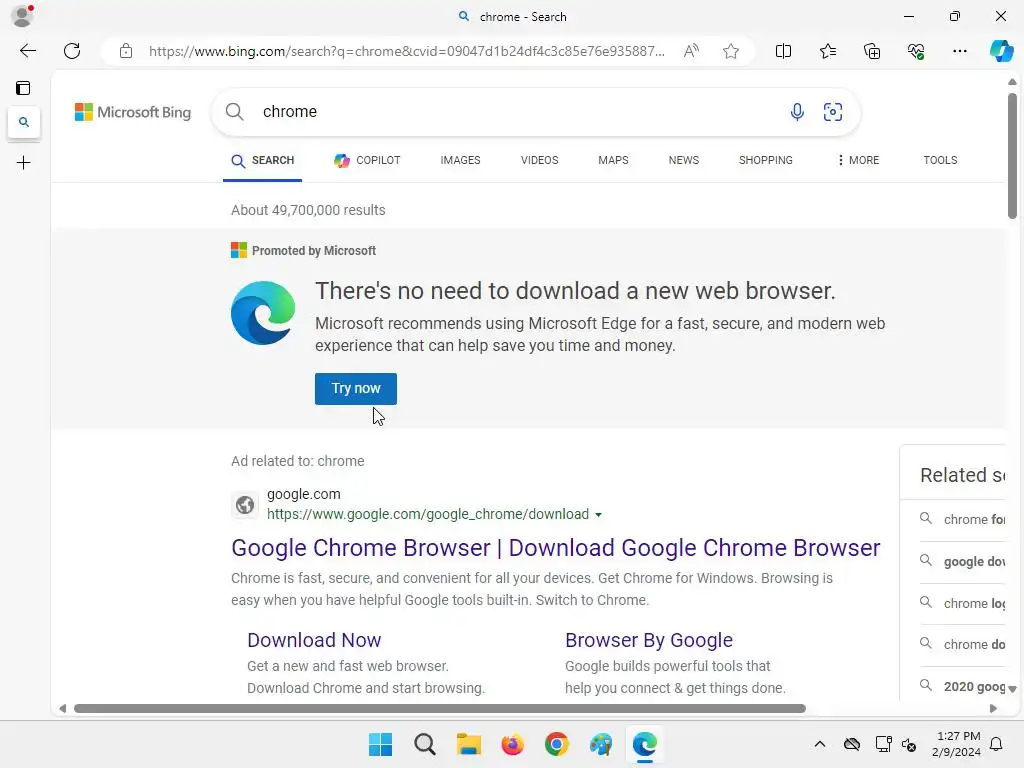Select related search 'chrome log'
Image resolution: width=1024 pixels, height=768 pixels.
(963, 603)
